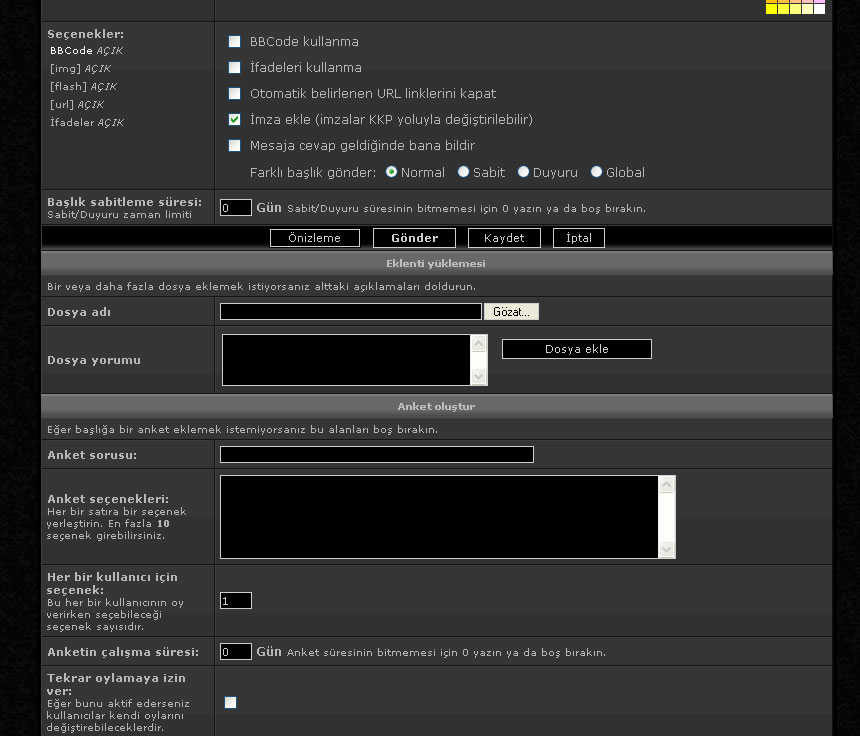Click the Önizleme button
Screen dimensions: 860x736
tap(315, 238)
